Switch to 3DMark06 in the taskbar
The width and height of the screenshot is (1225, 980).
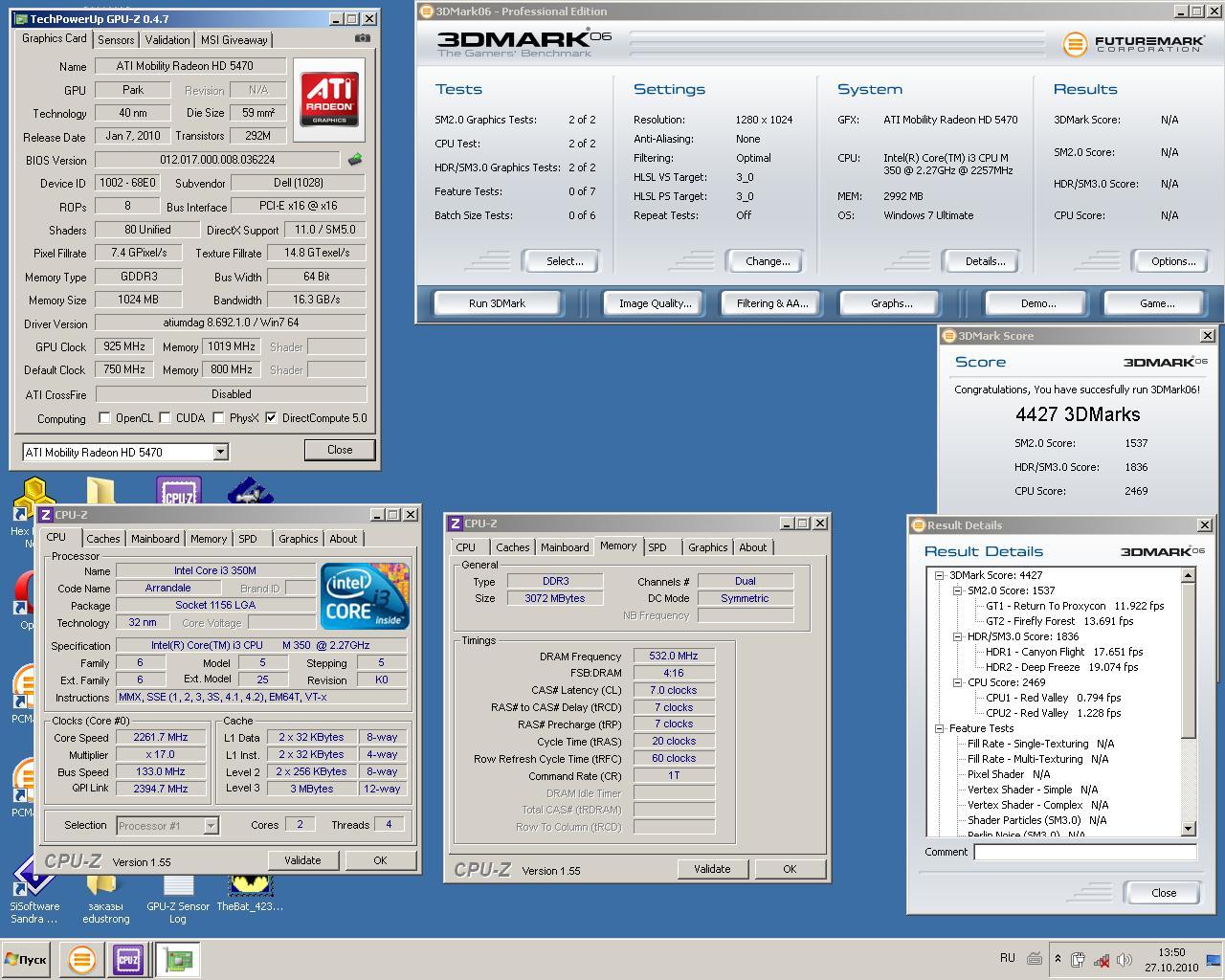[82, 959]
